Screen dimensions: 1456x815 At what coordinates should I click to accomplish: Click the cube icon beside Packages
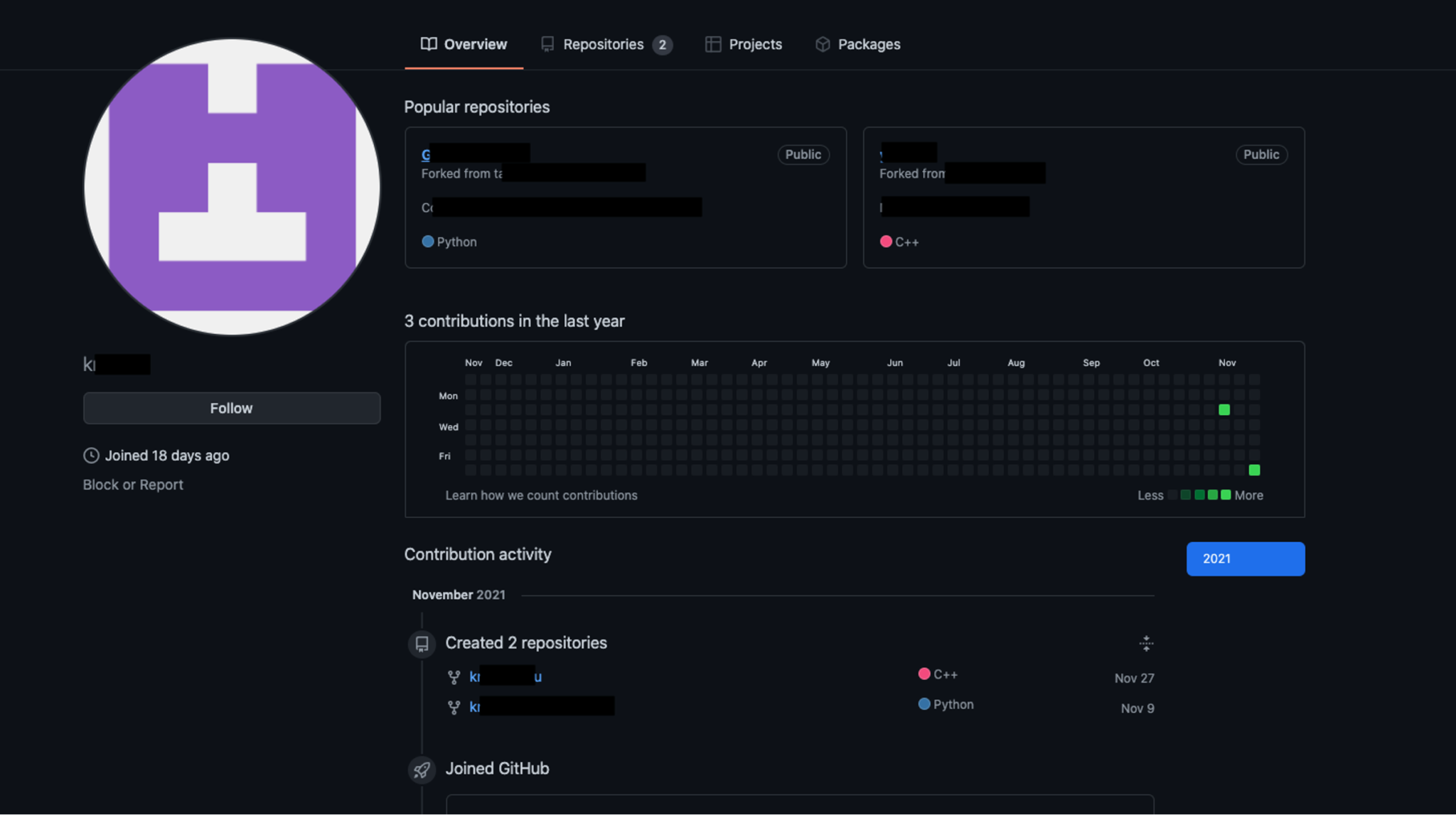(x=823, y=44)
